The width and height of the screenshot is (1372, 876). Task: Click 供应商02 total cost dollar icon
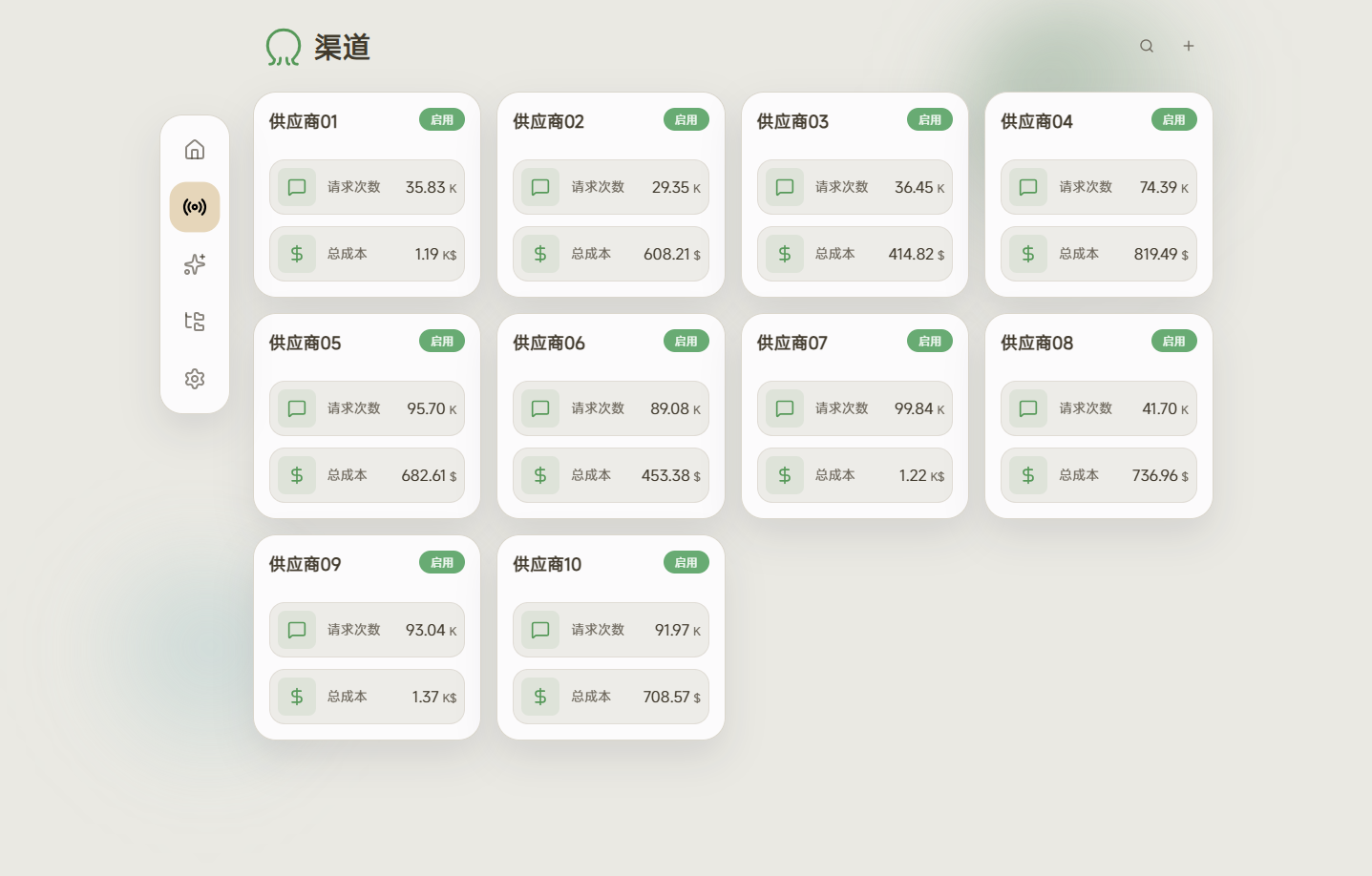(x=540, y=254)
